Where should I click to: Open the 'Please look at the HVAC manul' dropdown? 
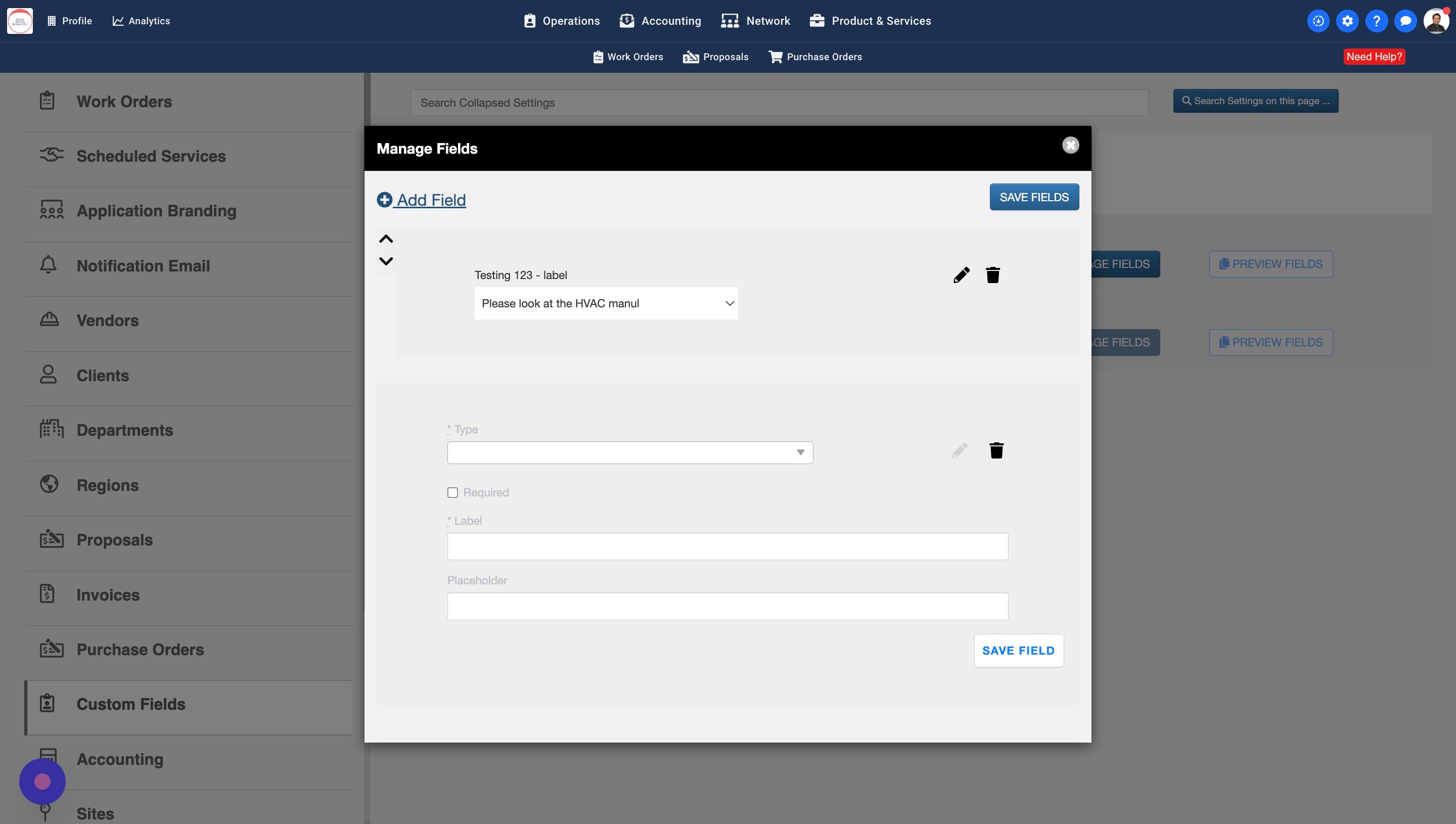606,303
